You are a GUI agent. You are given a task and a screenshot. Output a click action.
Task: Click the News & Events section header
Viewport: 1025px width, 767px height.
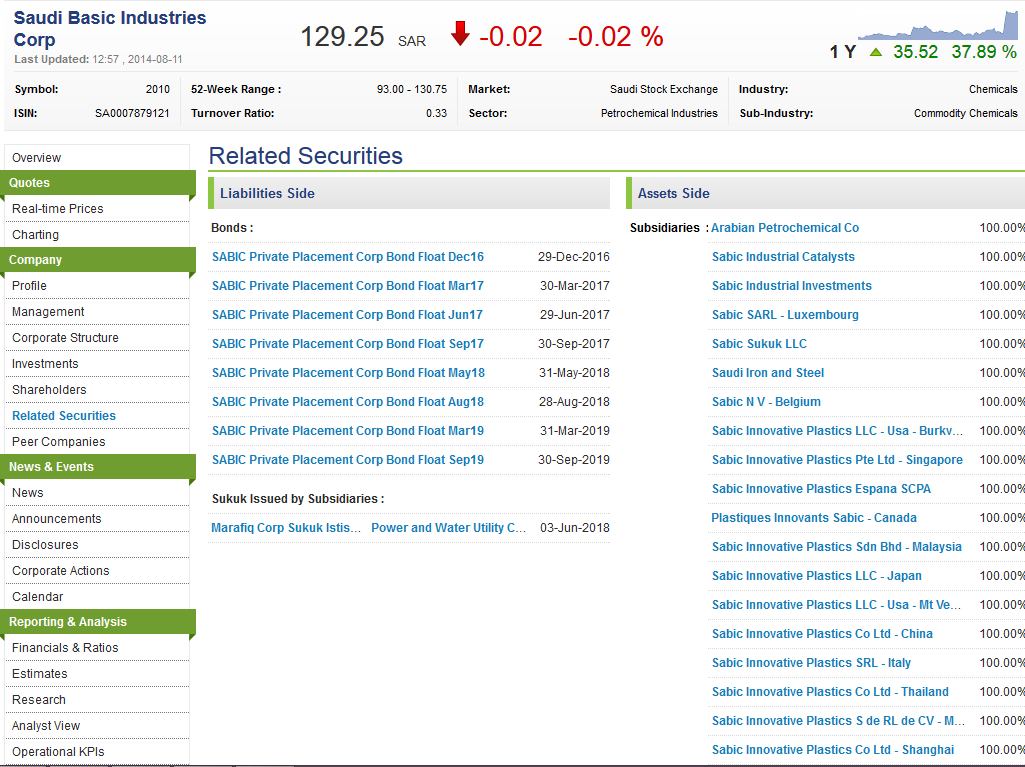tap(98, 467)
